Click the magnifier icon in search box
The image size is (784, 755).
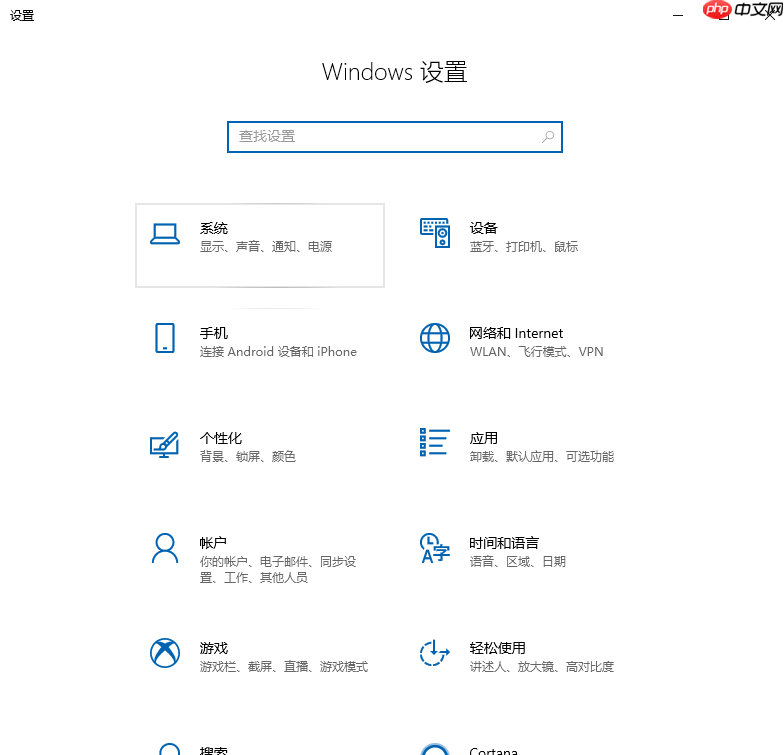coord(548,137)
